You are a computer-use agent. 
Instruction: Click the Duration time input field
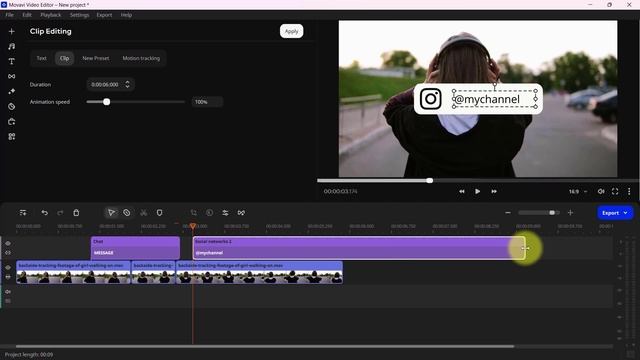[x=111, y=84]
